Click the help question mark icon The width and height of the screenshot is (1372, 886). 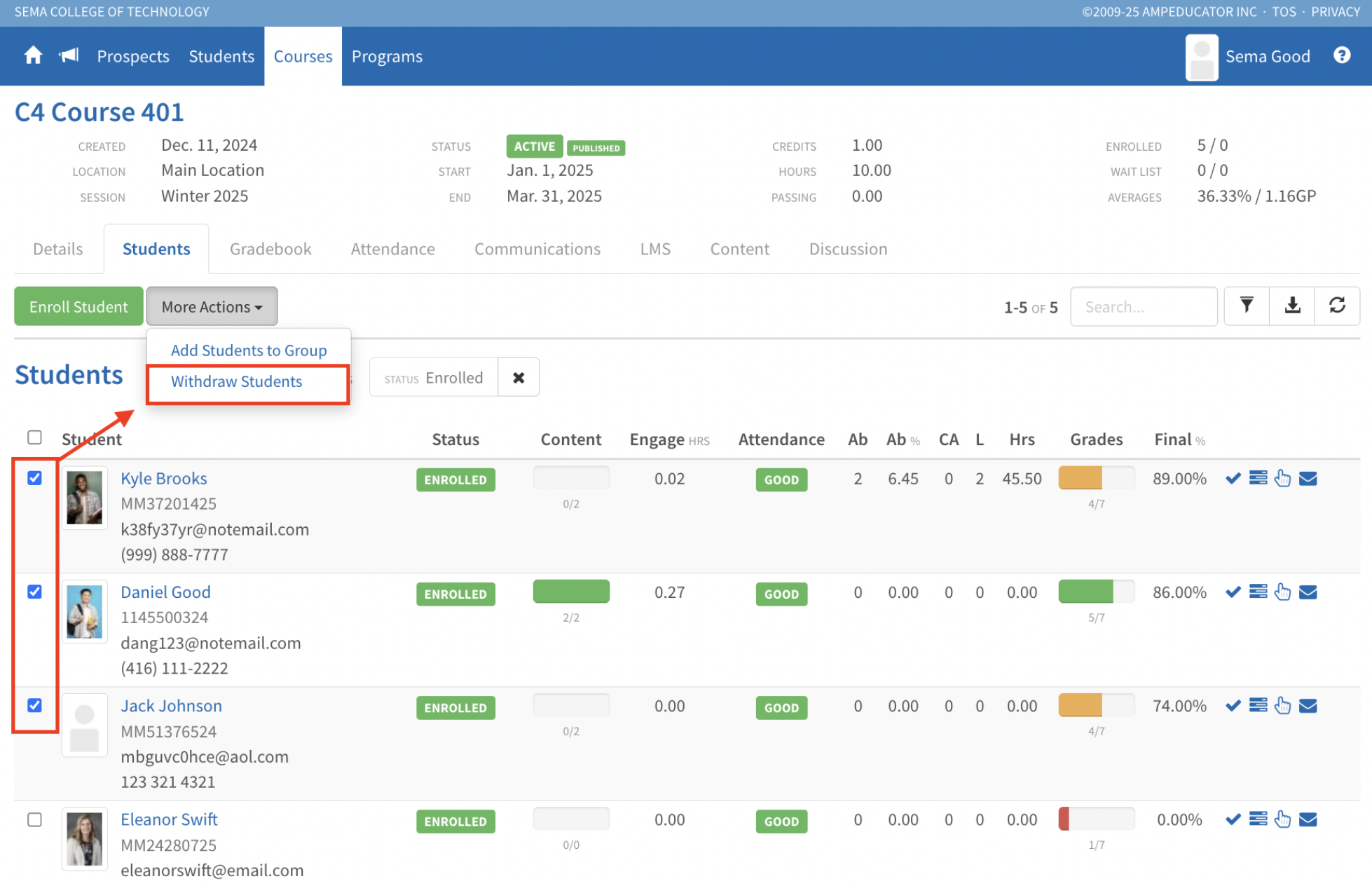pyautogui.click(x=1341, y=56)
